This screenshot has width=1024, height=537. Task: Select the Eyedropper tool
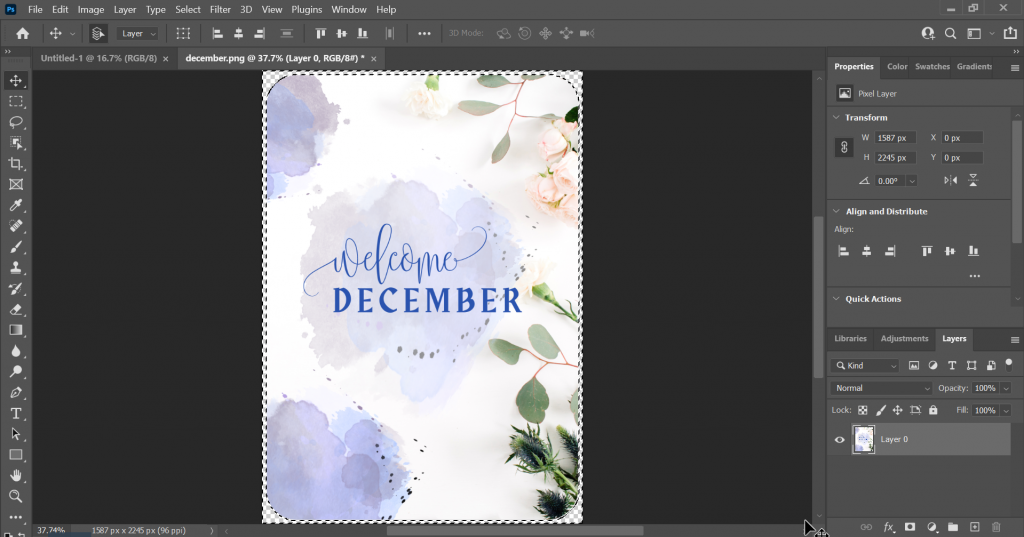pyautogui.click(x=16, y=205)
